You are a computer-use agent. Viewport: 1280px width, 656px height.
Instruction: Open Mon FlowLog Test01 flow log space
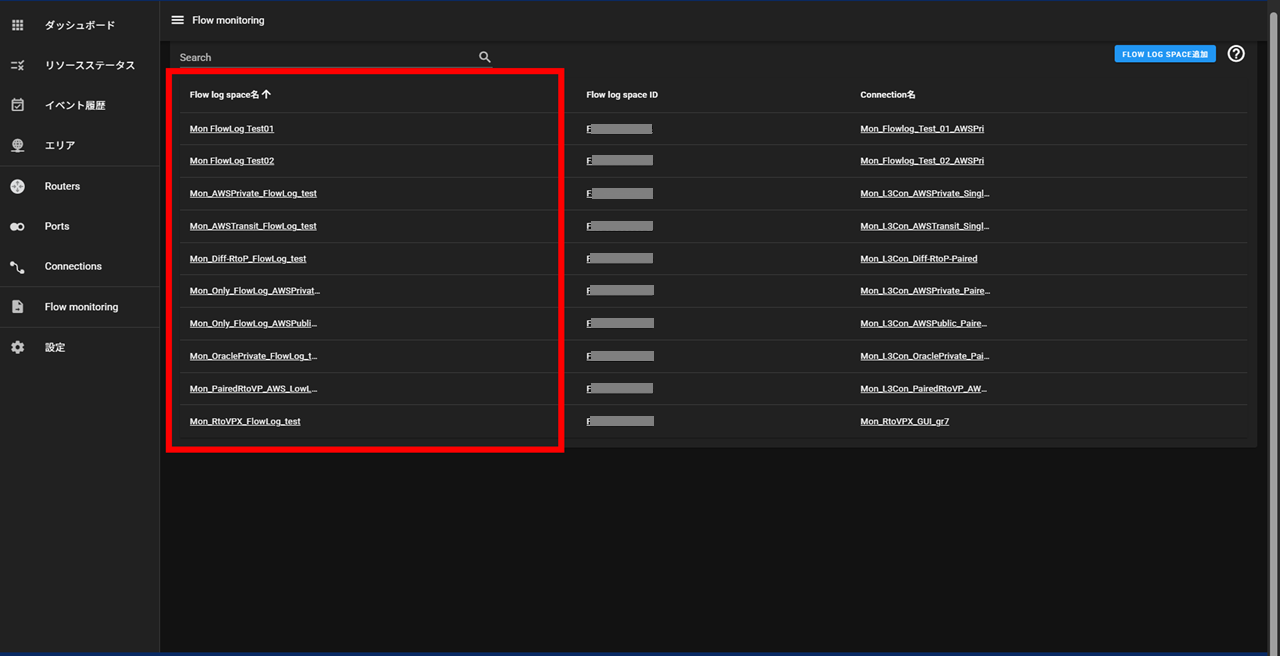[232, 129]
